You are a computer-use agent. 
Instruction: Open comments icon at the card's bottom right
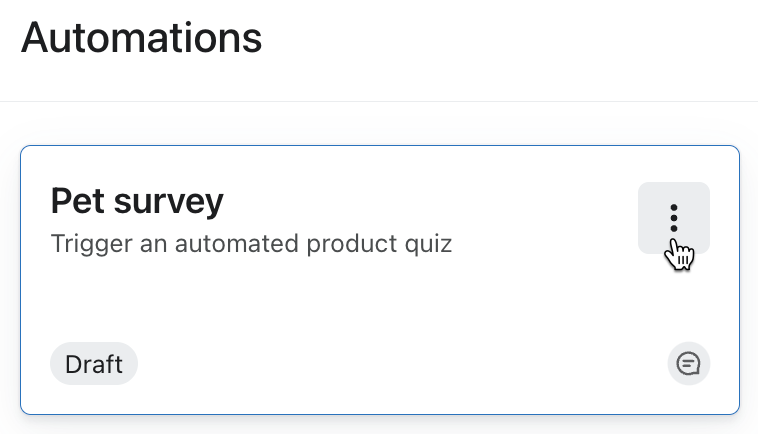[688, 364]
